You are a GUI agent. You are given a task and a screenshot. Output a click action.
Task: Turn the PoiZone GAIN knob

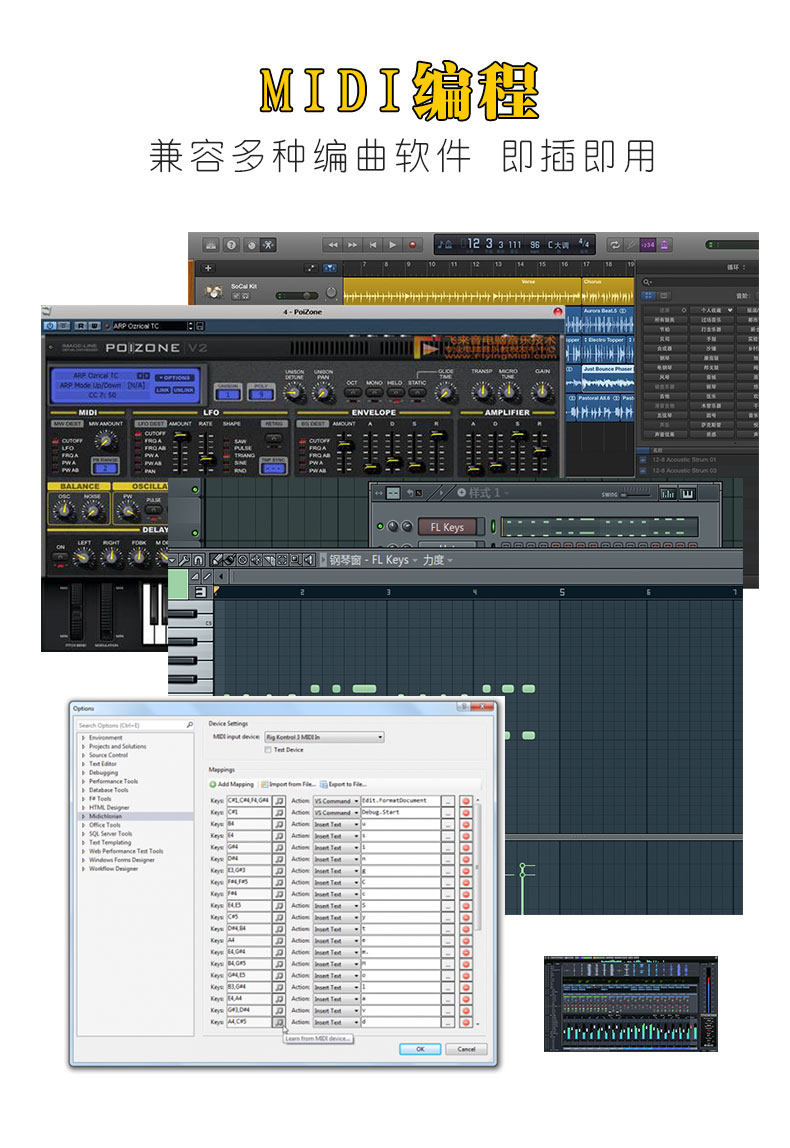point(542,392)
